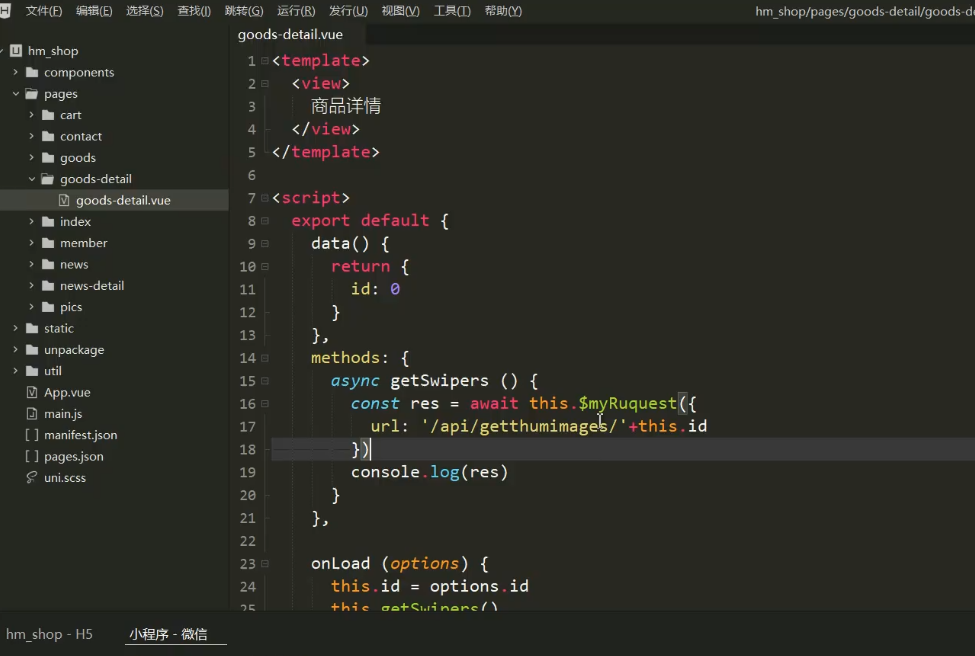Open the 编辑(E) menu
This screenshot has width=975, height=656.
coord(94,11)
